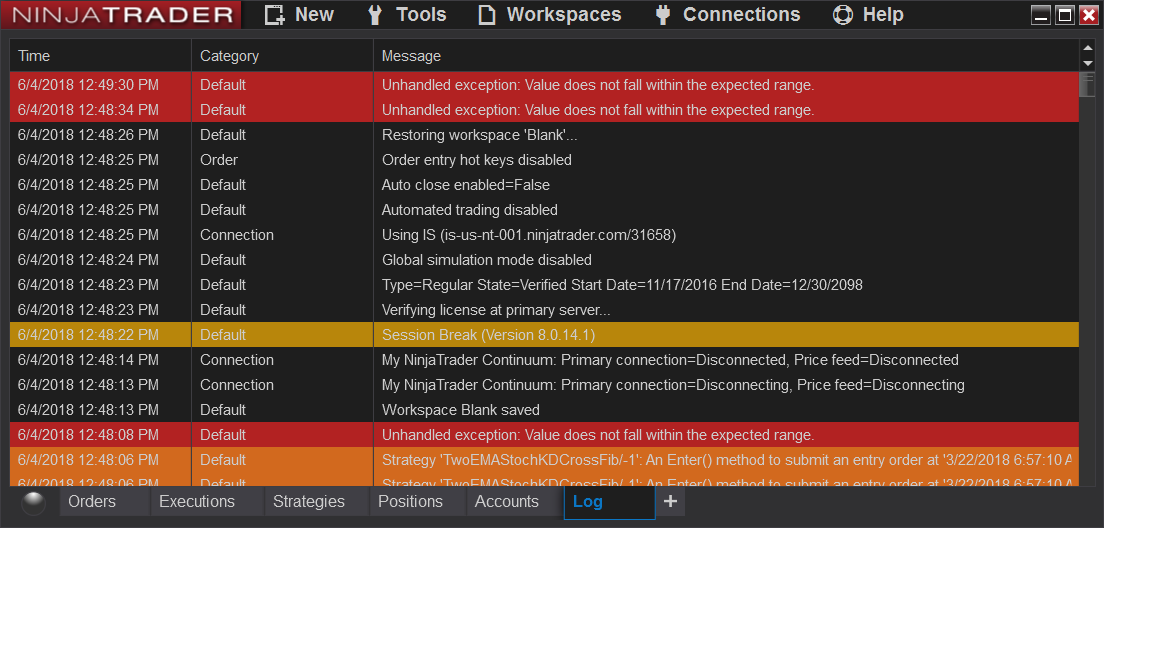The image size is (1152, 648).
Task: Select "Restoring workspace 'Blank'..." message
Action: click(x=479, y=135)
